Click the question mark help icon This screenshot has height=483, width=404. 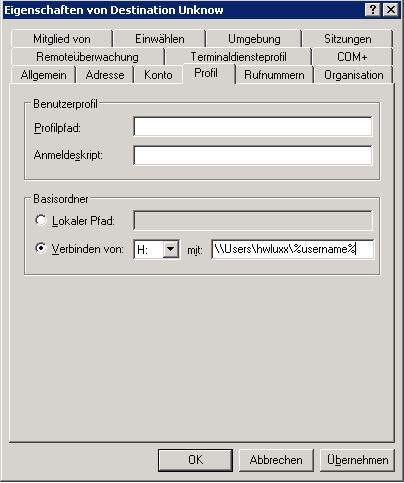tap(373, 10)
